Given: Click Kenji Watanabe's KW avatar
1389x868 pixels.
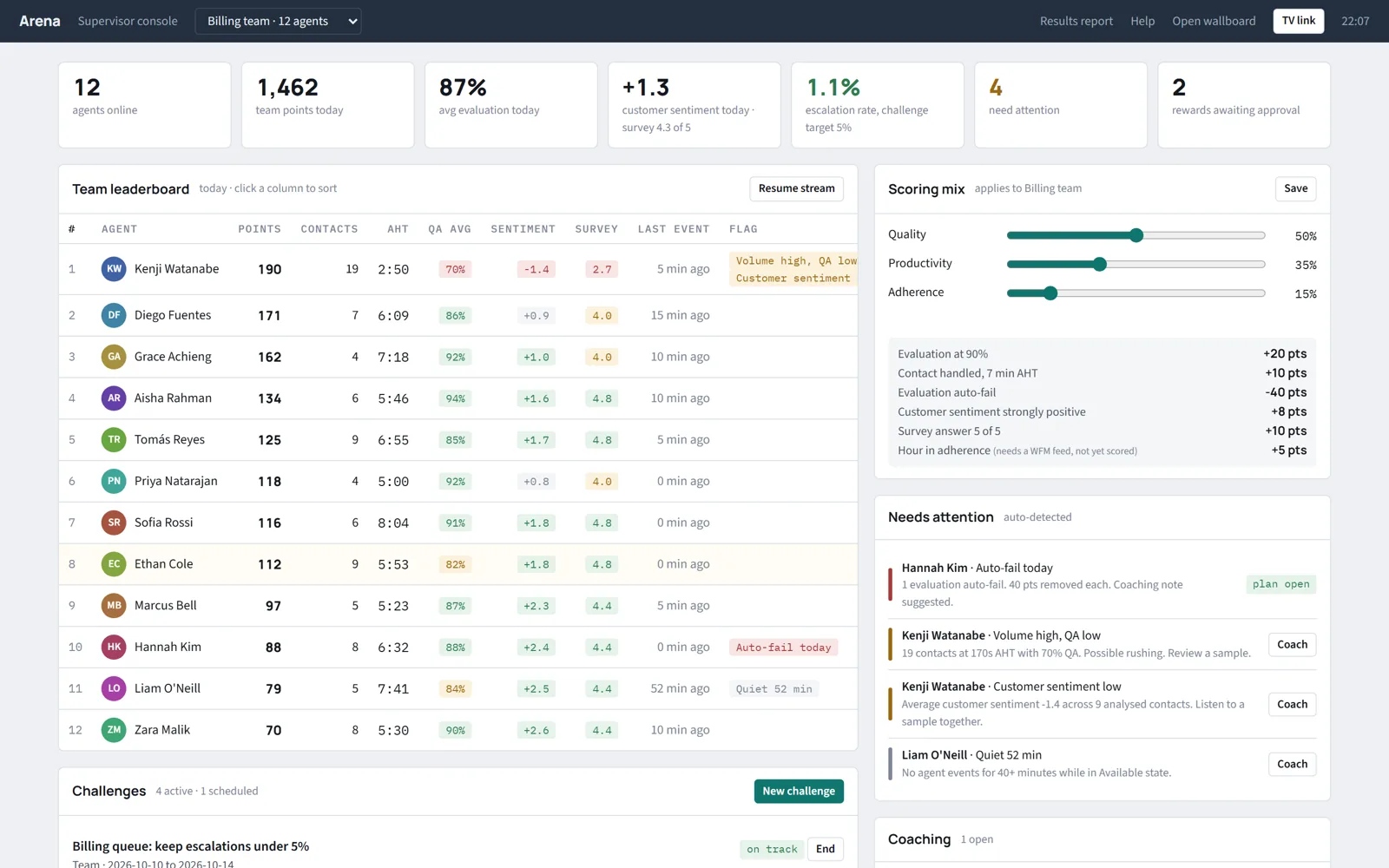Looking at the screenshot, I should tap(114, 269).
